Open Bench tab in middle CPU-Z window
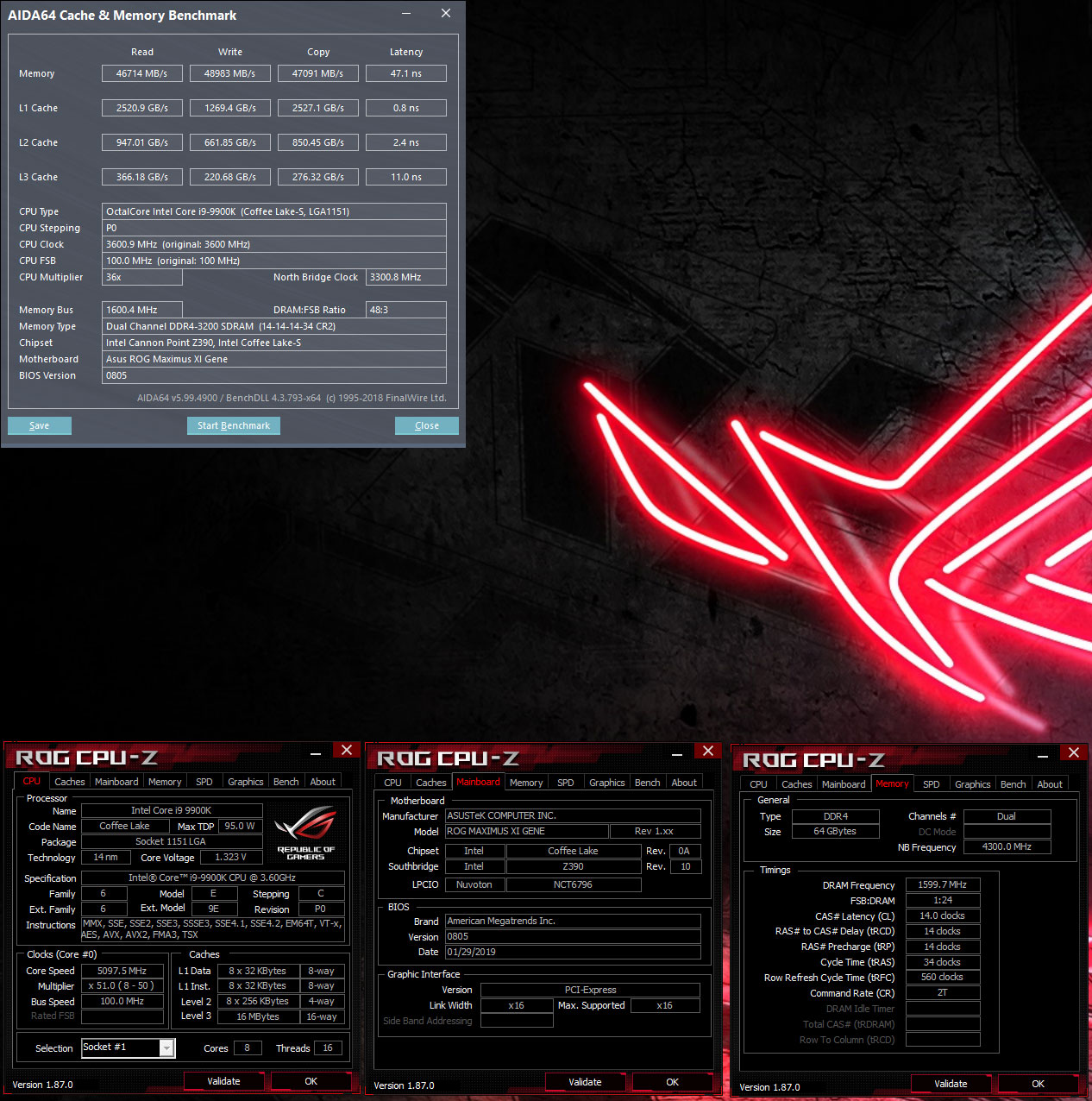This screenshot has width=1092, height=1101. pyautogui.click(x=648, y=783)
